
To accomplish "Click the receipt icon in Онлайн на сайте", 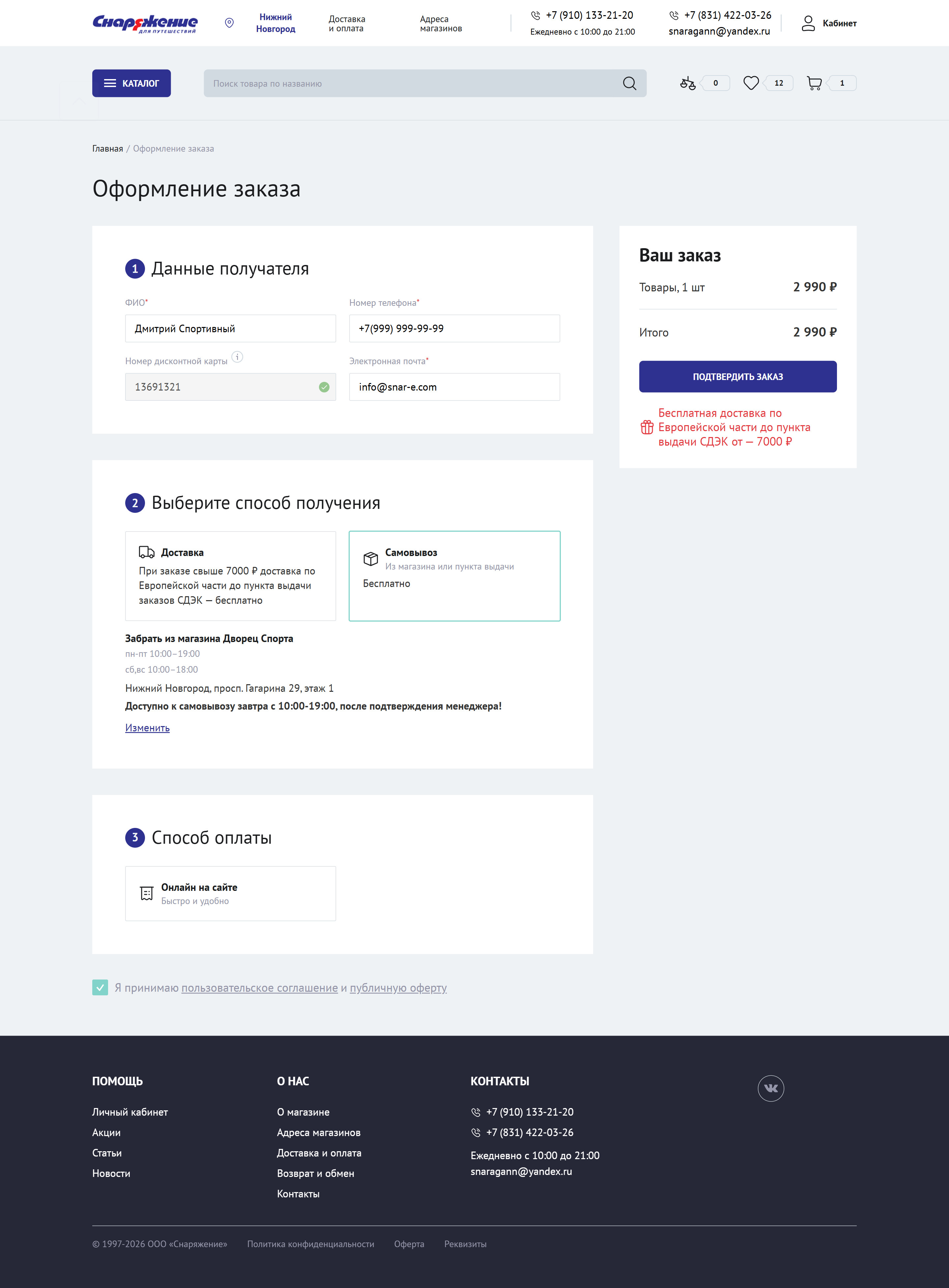I will (x=147, y=893).
